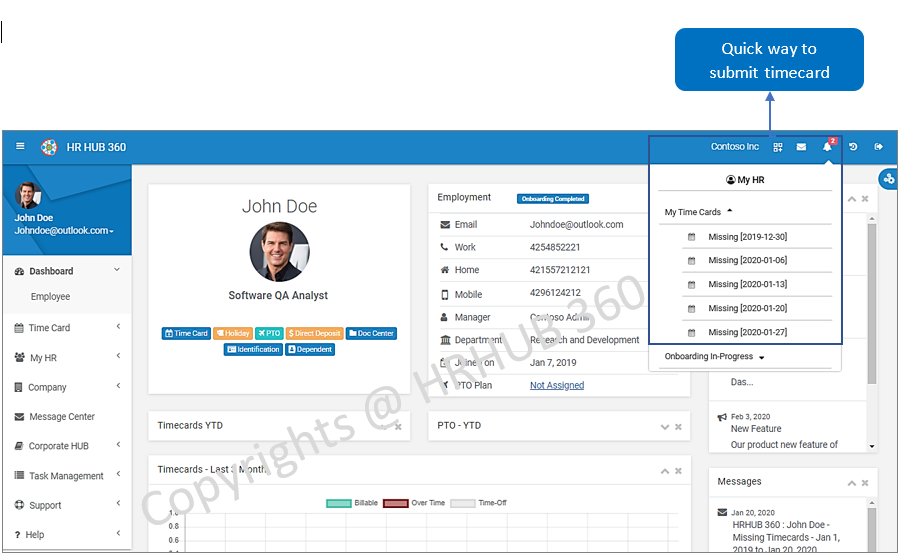
Task: Open the floating settings gears button
Action: point(888,179)
